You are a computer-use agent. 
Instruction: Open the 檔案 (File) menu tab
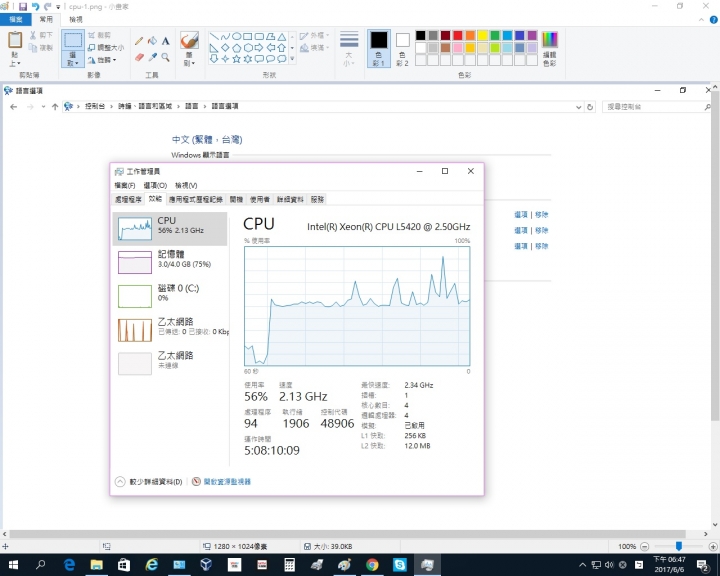[16, 19]
